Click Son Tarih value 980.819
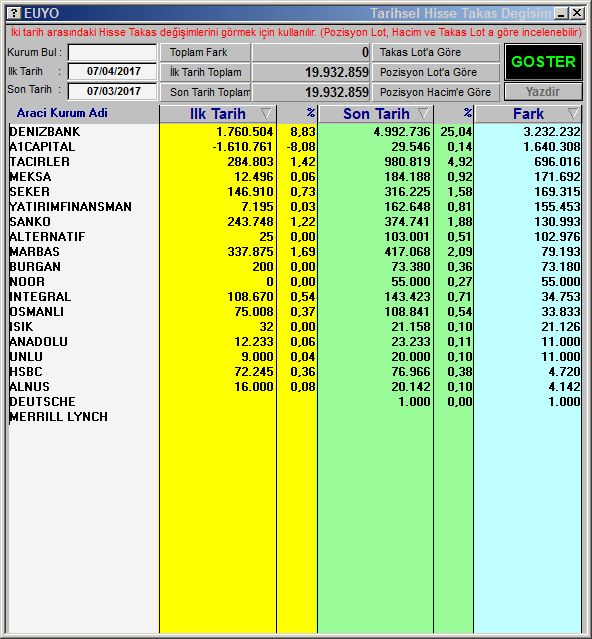The width and height of the screenshot is (592, 639). coord(407,162)
